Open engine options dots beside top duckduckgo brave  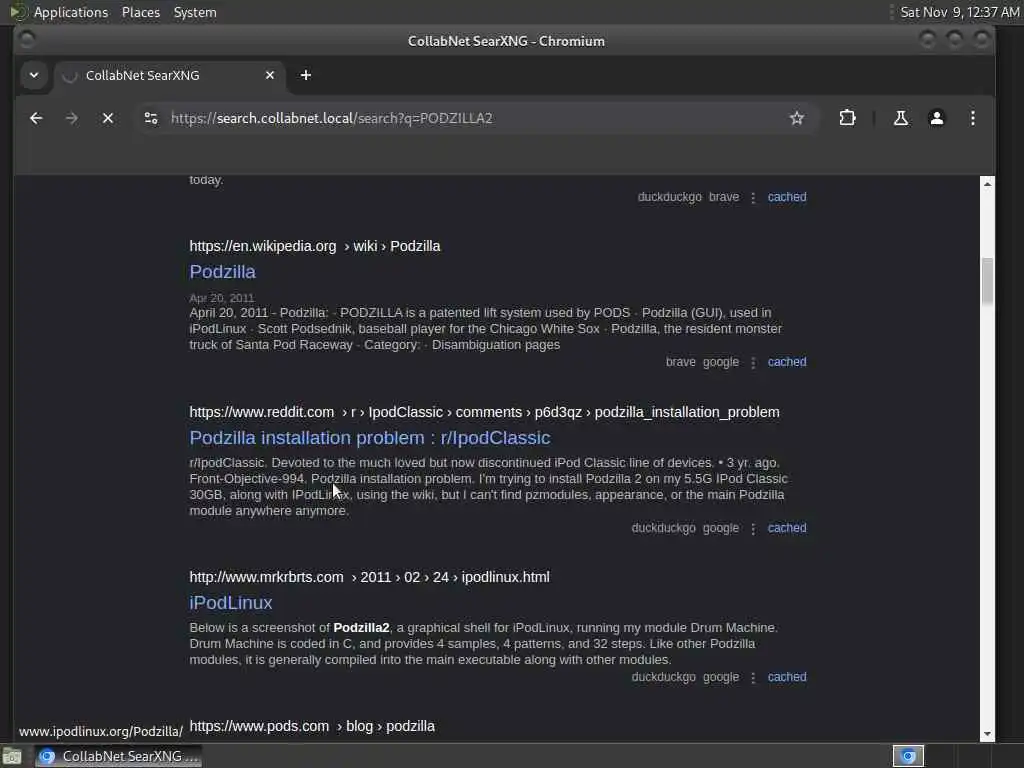point(753,198)
